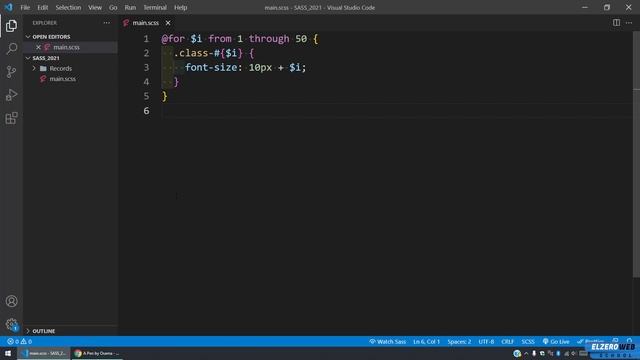This screenshot has width=640, height=360.
Task: Click Ln 6, Col 1 status entry
Action: point(426,342)
